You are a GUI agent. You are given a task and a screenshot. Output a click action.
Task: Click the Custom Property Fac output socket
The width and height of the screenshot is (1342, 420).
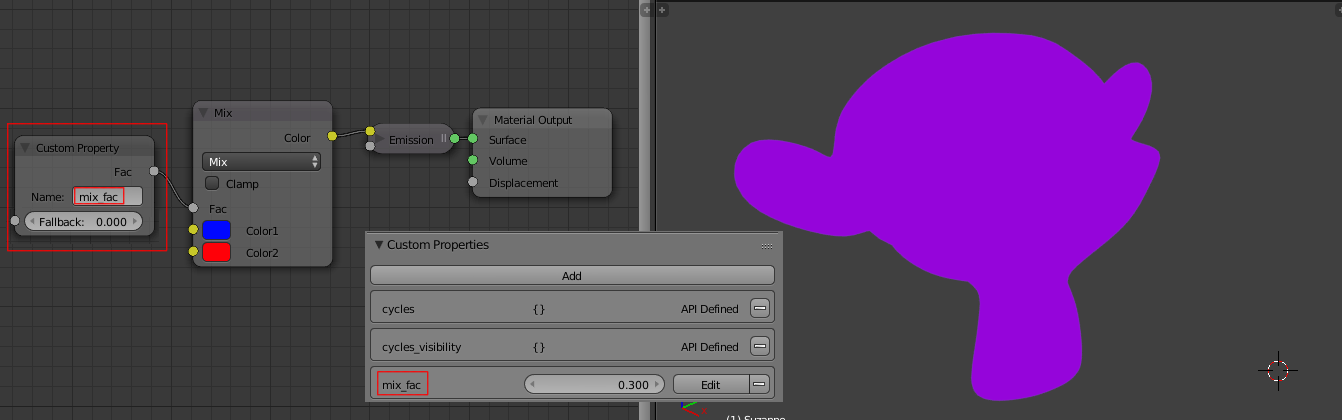point(154,172)
